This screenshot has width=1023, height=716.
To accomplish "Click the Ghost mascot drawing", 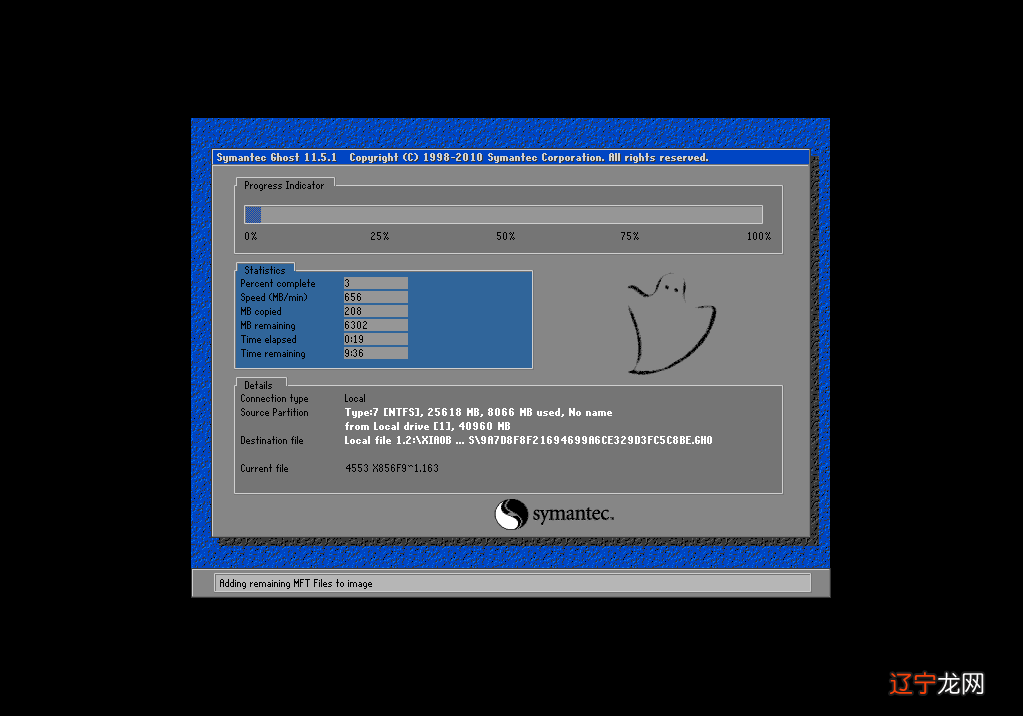I will [x=671, y=324].
